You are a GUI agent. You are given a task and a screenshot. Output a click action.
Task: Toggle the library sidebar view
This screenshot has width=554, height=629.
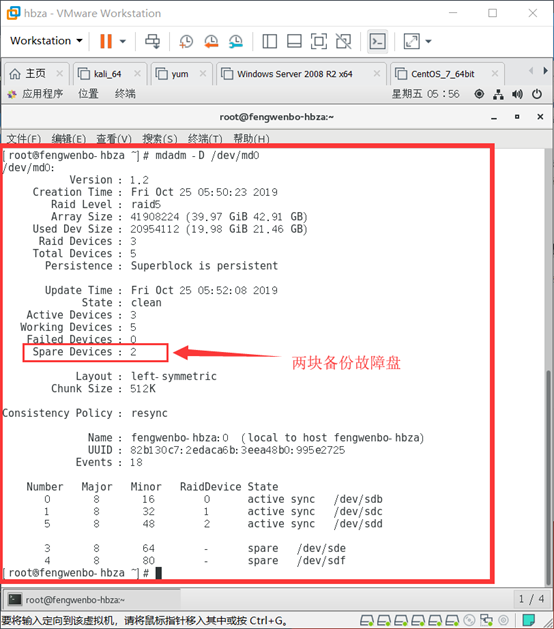coord(270,41)
